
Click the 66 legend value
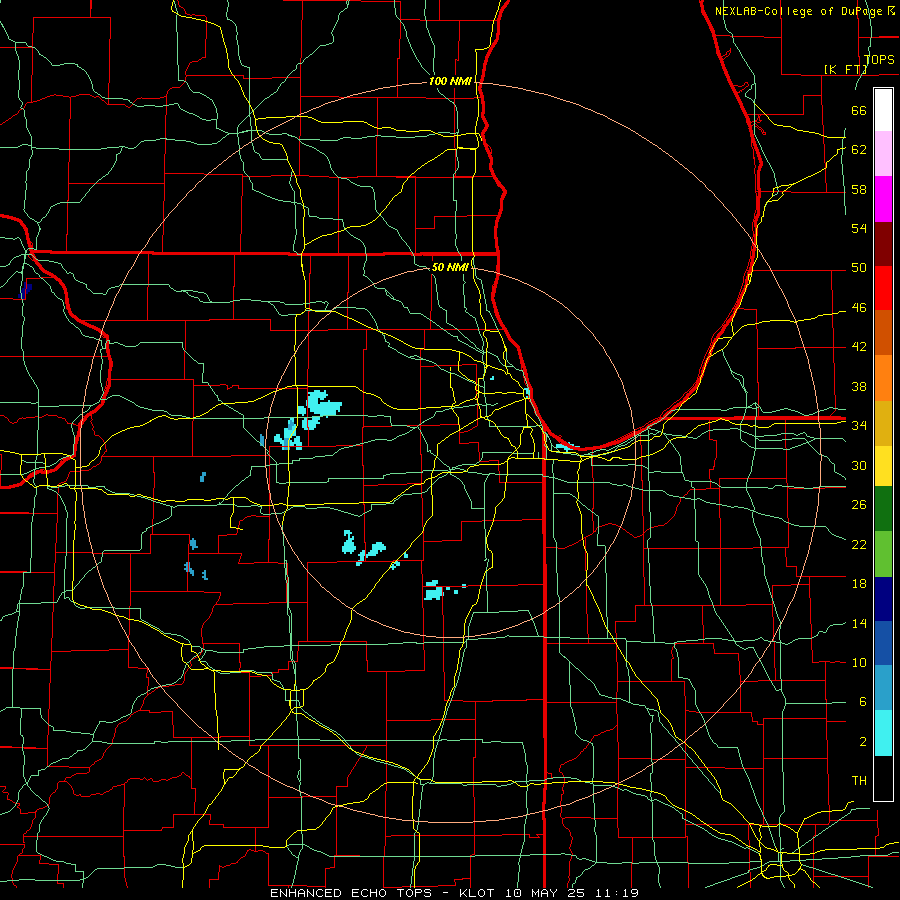click(859, 110)
